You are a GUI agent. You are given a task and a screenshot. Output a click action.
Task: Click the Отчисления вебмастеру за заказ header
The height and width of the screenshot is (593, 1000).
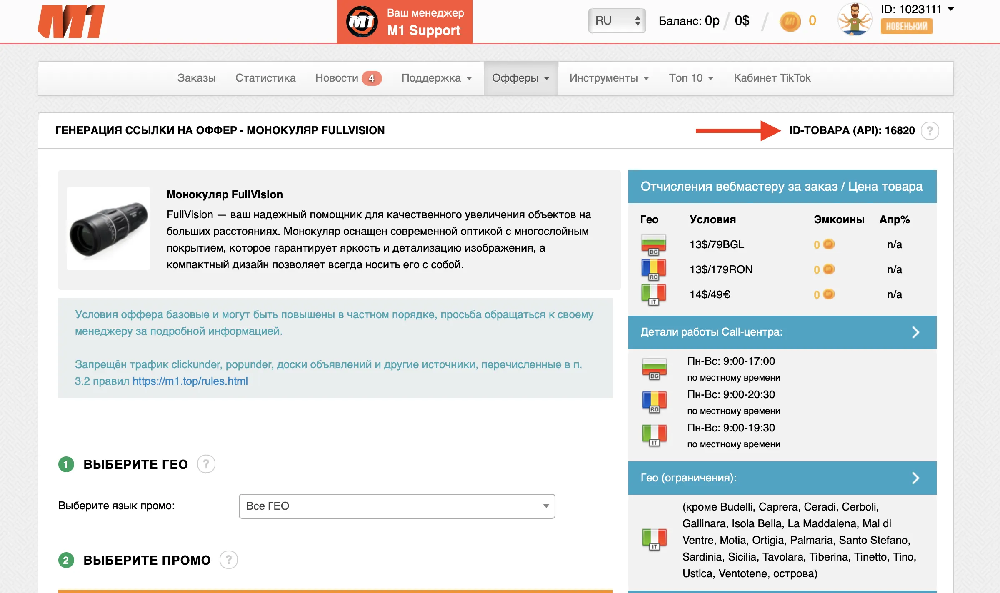782,186
